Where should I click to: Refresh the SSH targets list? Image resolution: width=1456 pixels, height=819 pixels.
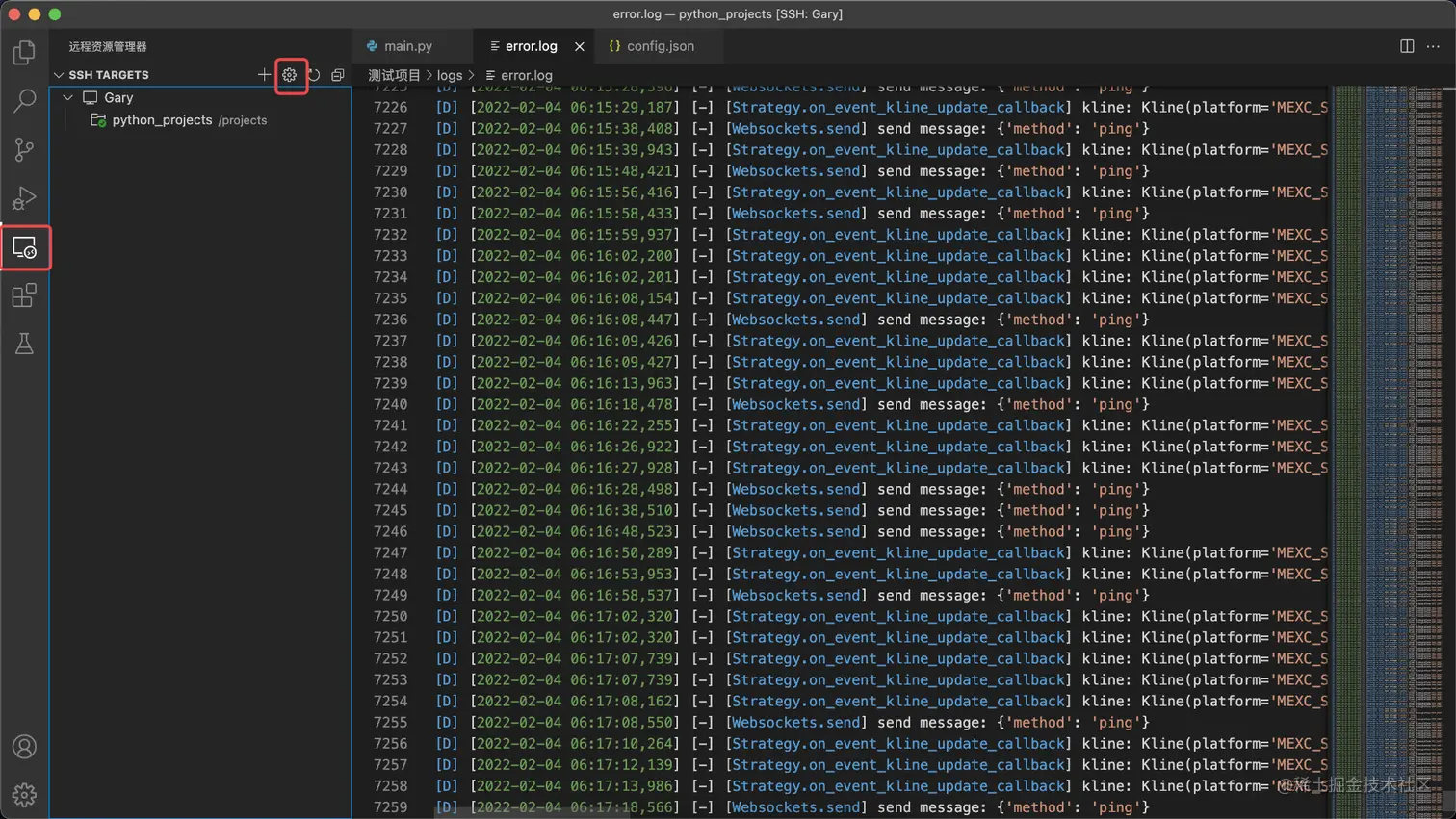(314, 75)
